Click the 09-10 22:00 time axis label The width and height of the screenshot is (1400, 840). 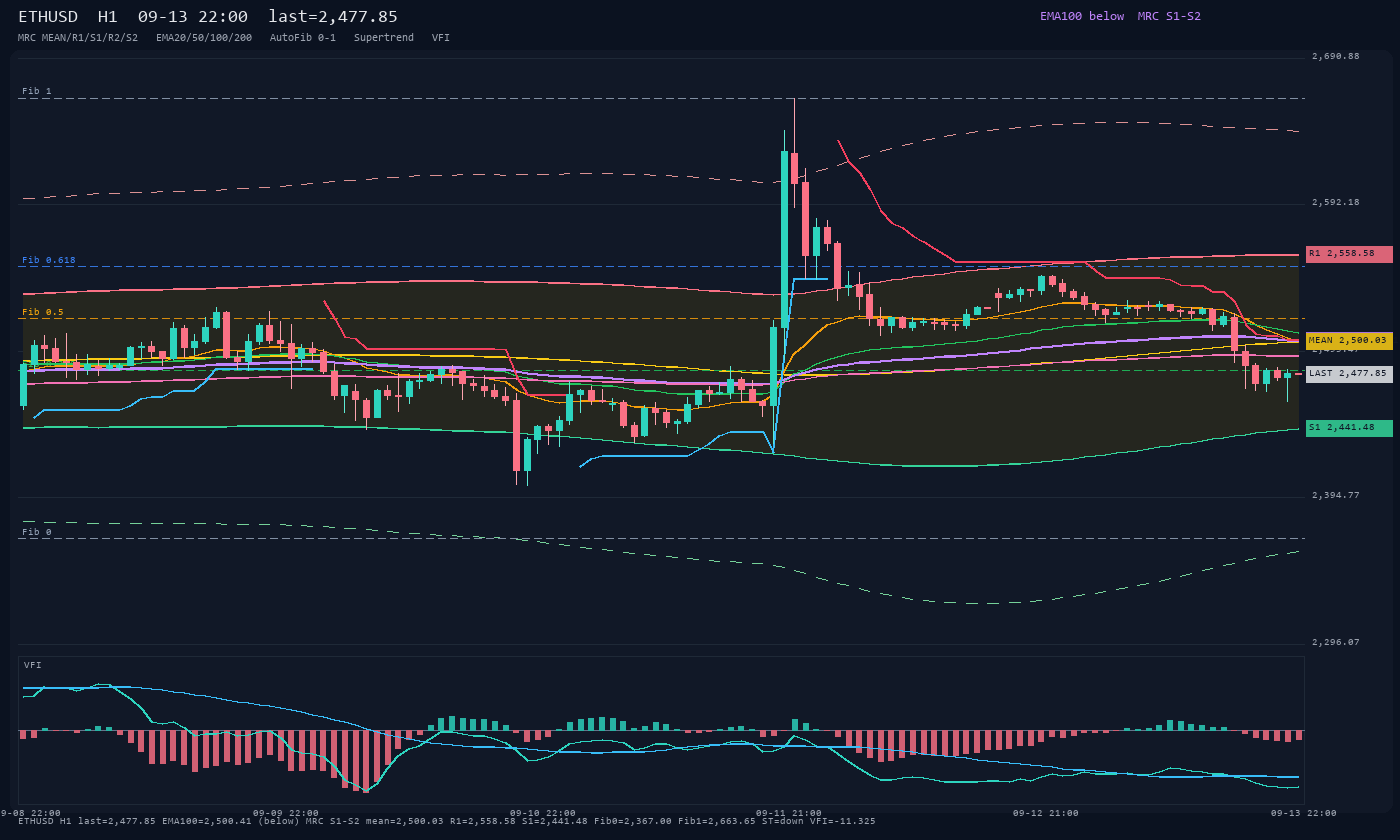[x=543, y=813]
